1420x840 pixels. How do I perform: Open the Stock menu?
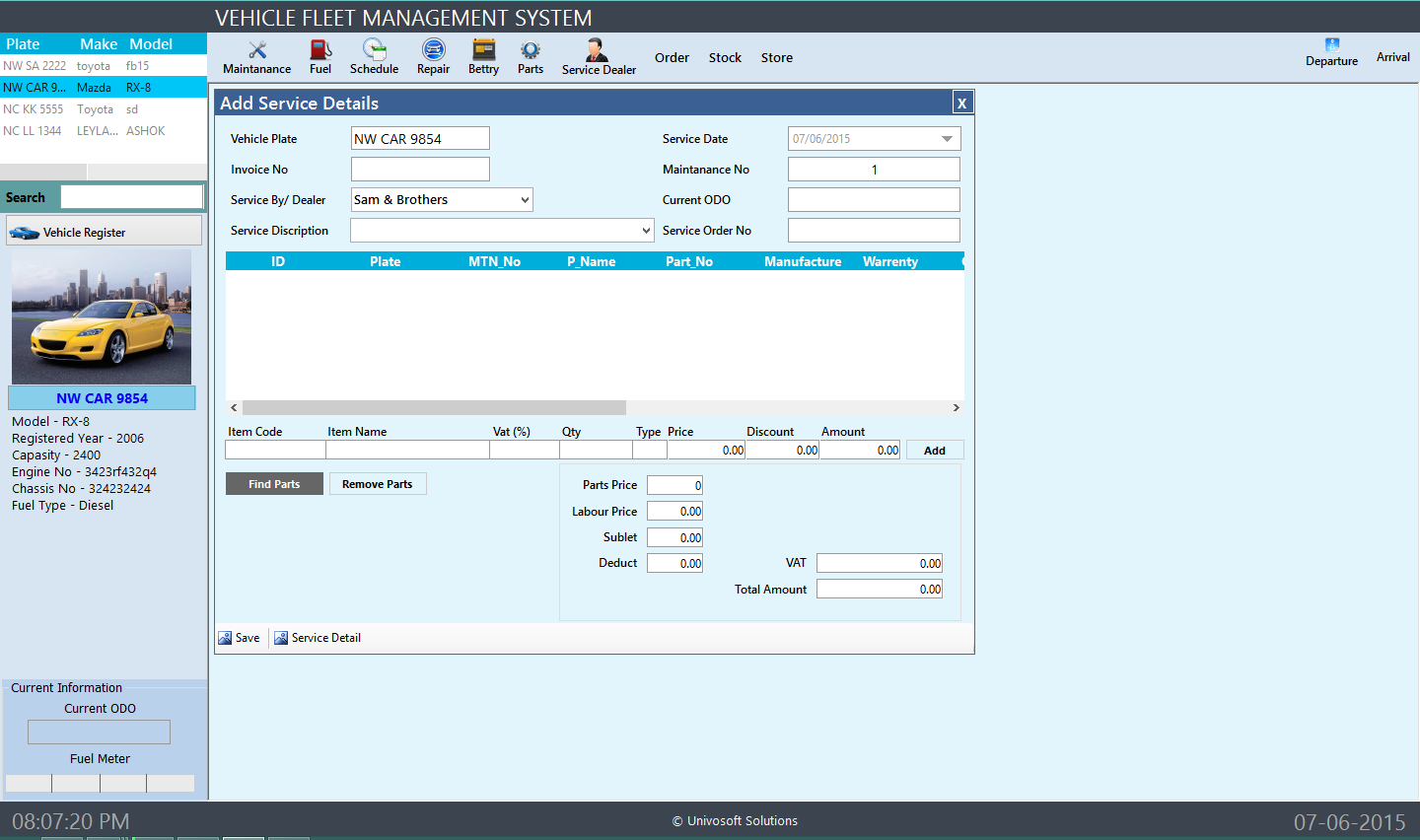[x=725, y=58]
